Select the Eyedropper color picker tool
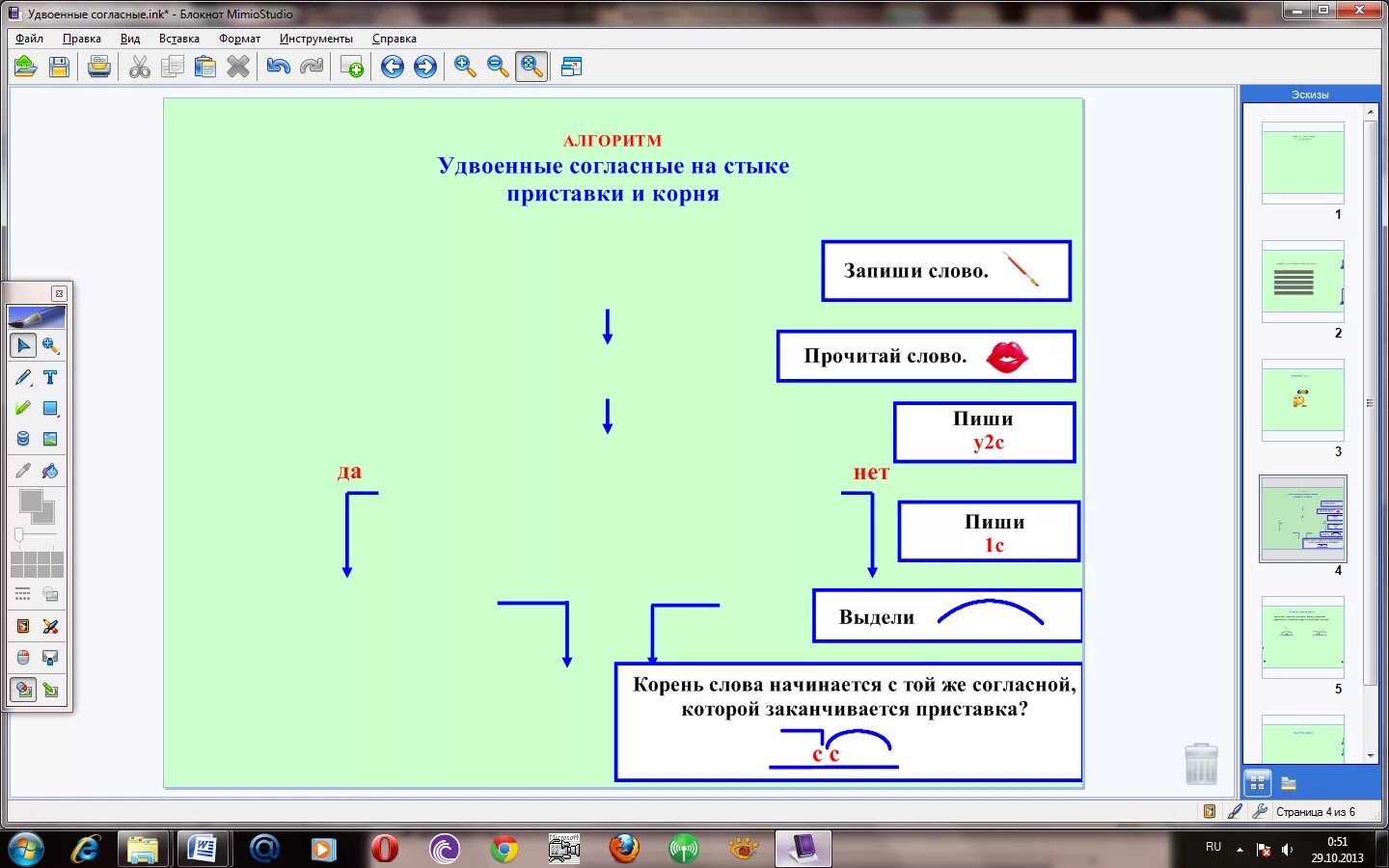1389x868 pixels. coord(23,471)
